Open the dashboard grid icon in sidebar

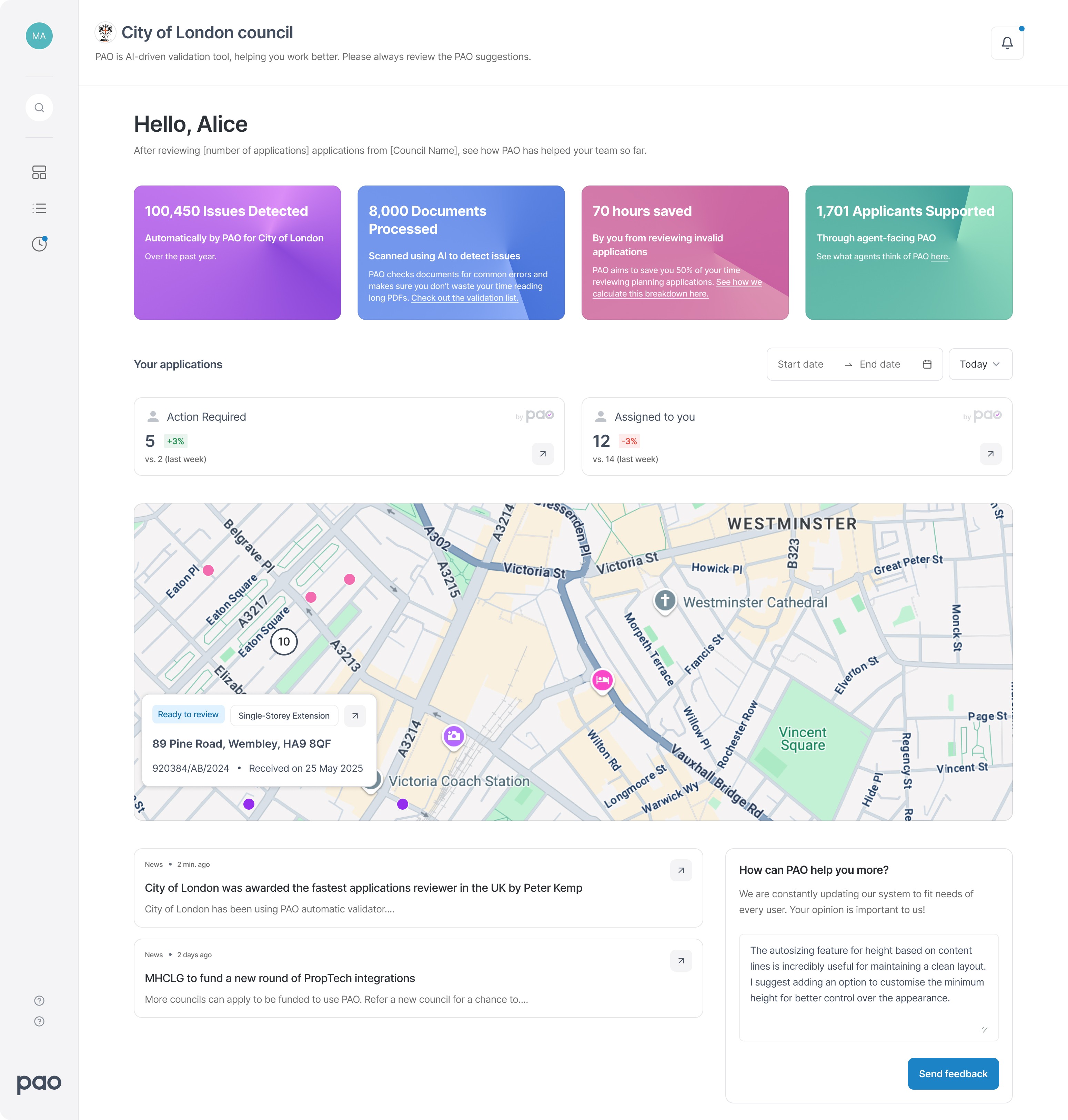point(39,172)
